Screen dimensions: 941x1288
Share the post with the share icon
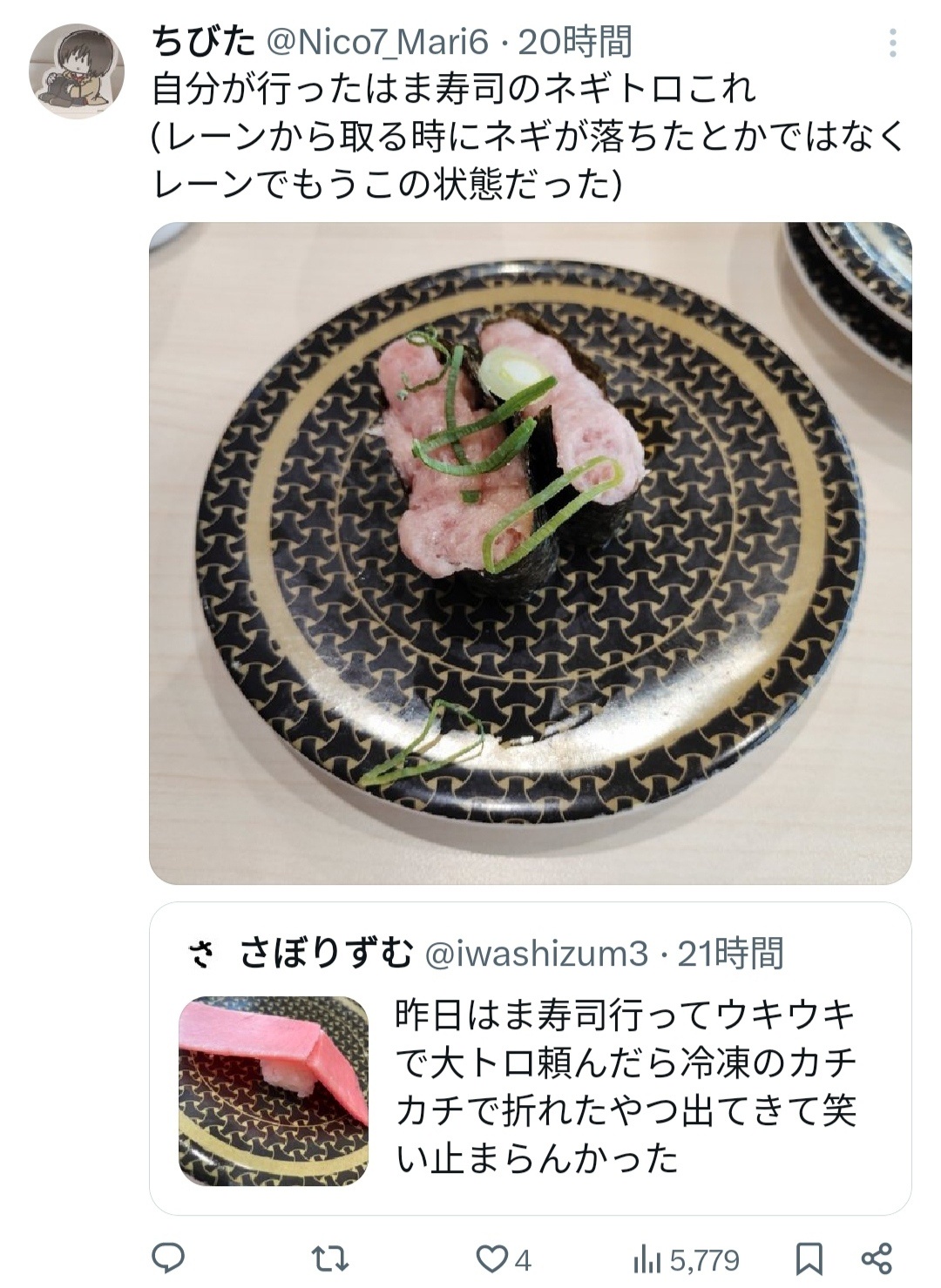pyautogui.click(x=877, y=1258)
